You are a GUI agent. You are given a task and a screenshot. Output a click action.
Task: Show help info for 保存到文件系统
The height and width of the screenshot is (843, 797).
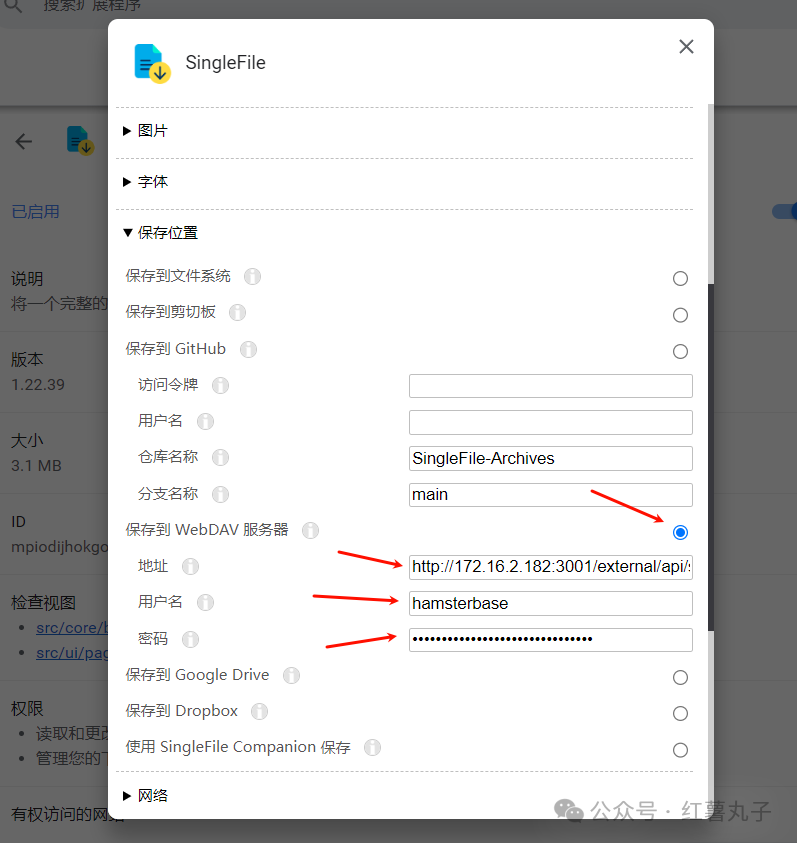pos(252,276)
